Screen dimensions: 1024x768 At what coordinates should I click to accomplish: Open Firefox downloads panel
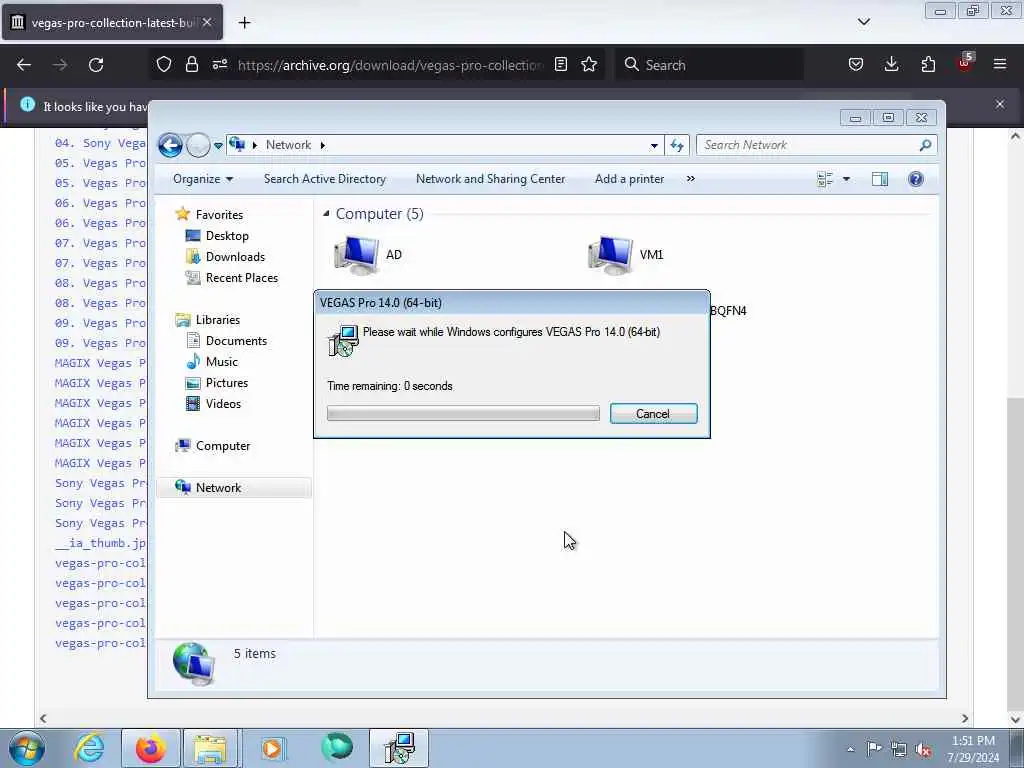tap(891, 64)
